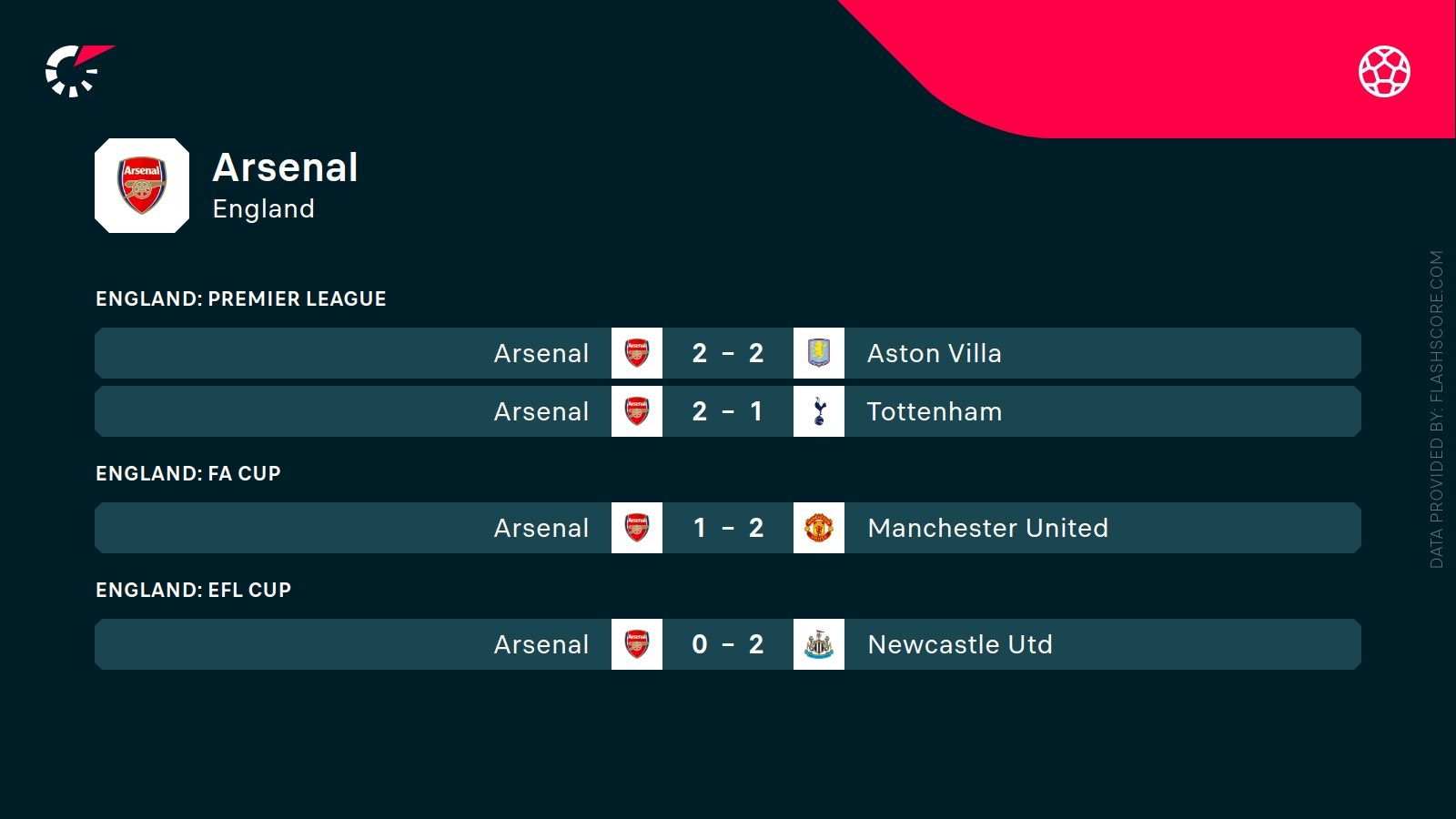This screenshot has height=819, width=1456.
Task: Click the Flashscore logo in top-left
Action: (x=77, y=70)
